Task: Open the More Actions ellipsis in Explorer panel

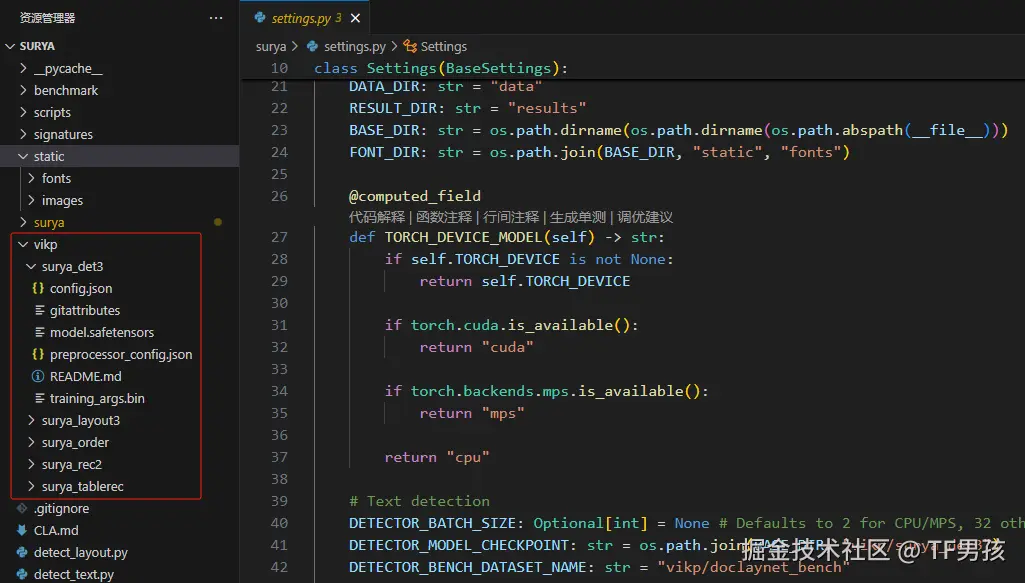Action: pos(215,17)
